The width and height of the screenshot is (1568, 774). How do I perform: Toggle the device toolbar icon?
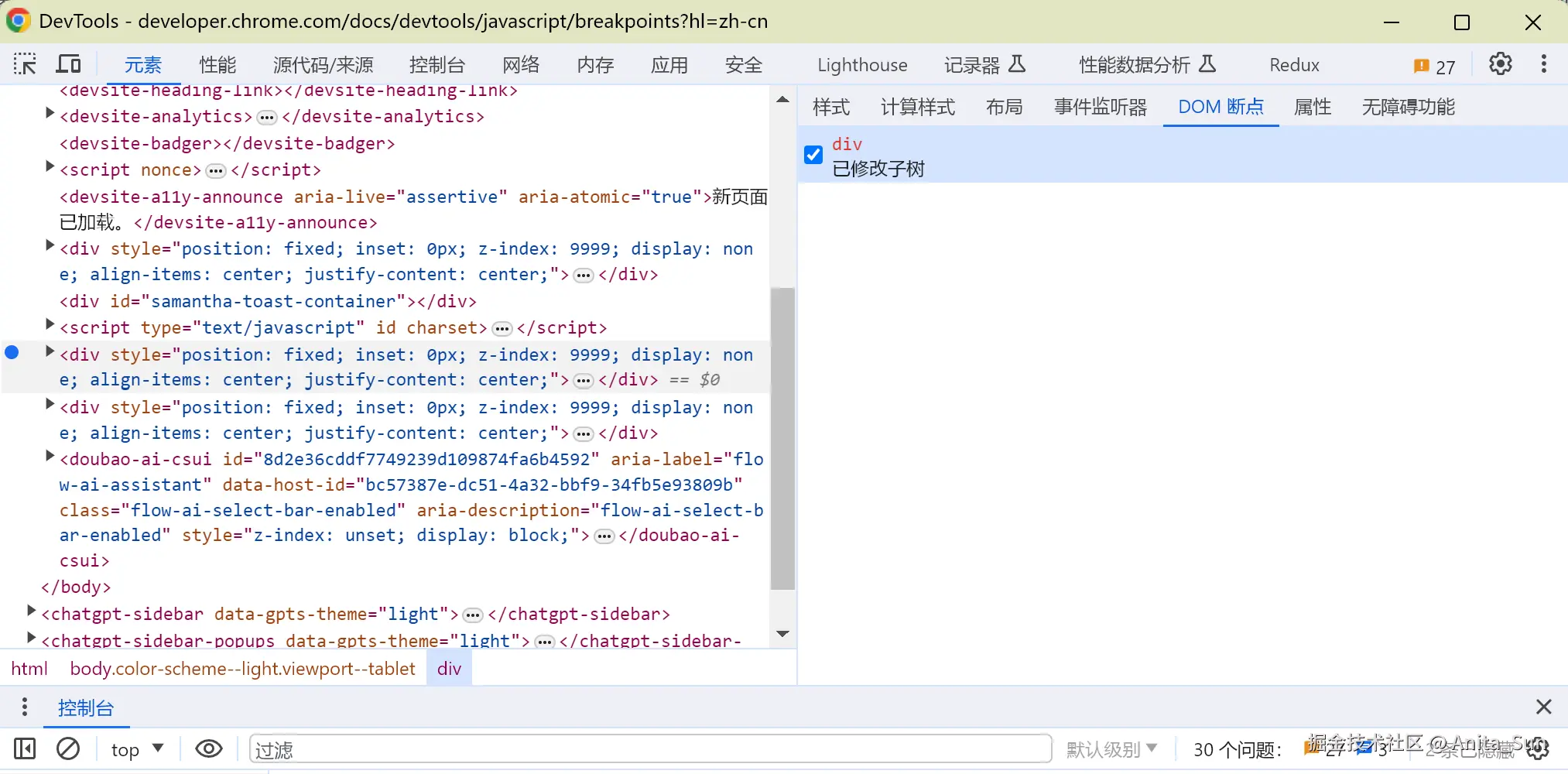click(x=69, y=64)
